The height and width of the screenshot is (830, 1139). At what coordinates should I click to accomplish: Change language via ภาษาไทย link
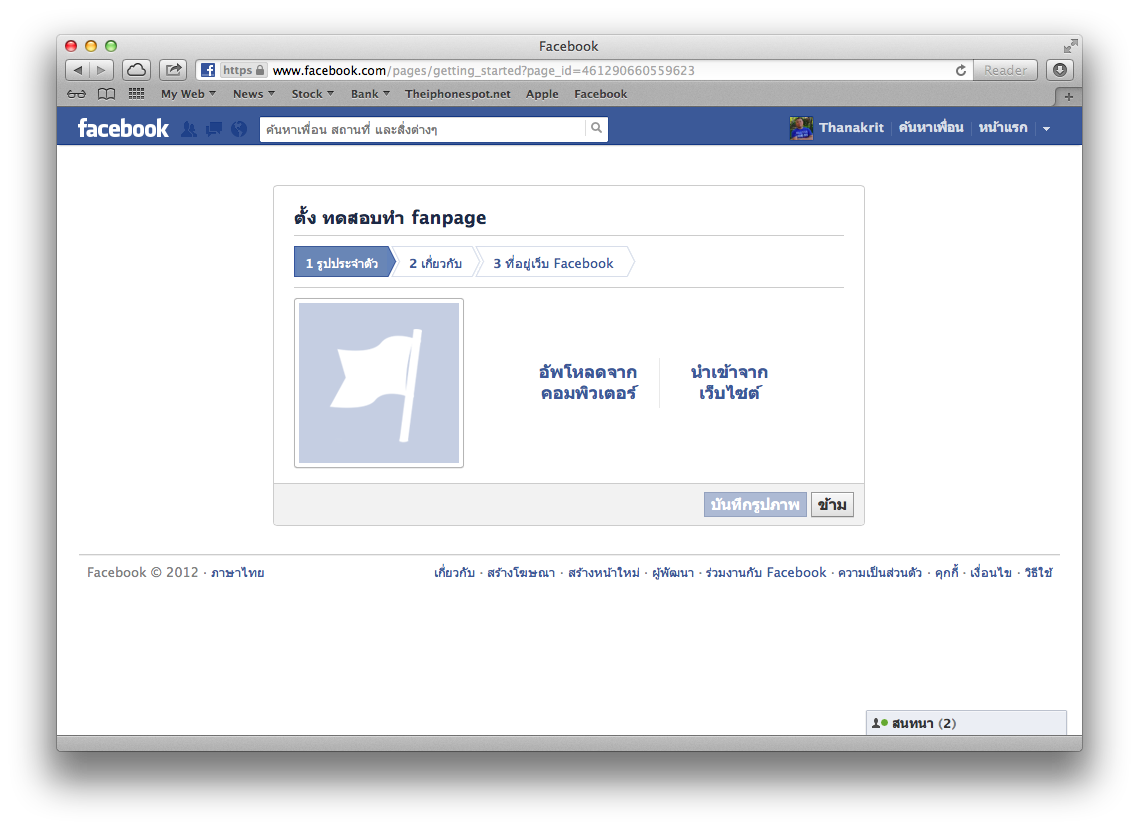pos(238,573)
